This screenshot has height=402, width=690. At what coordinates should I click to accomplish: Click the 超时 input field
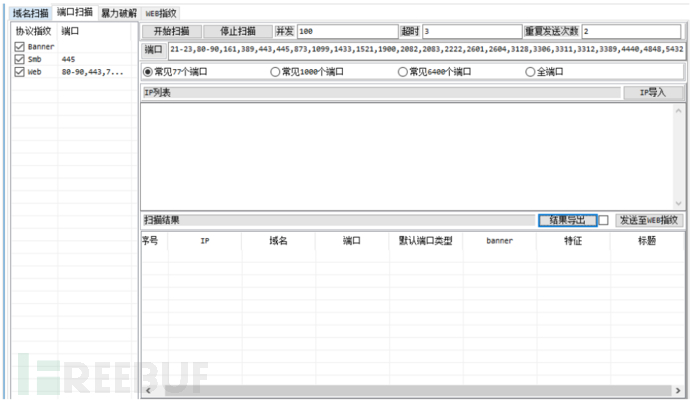(472, 31)
